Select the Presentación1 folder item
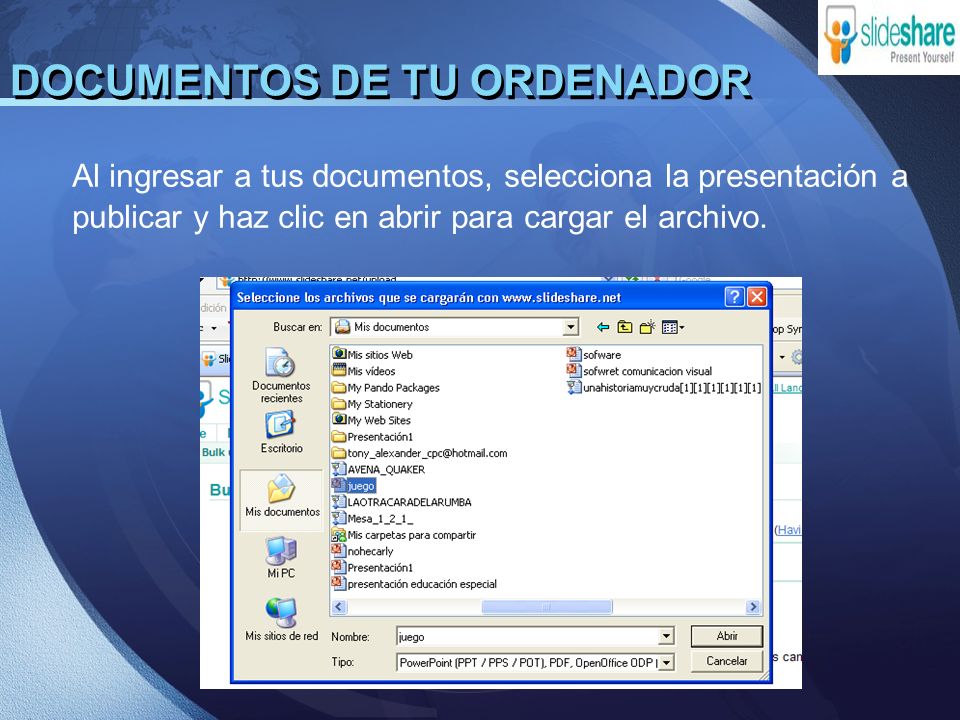Viewport: 960px width, 720px height. 372,437
